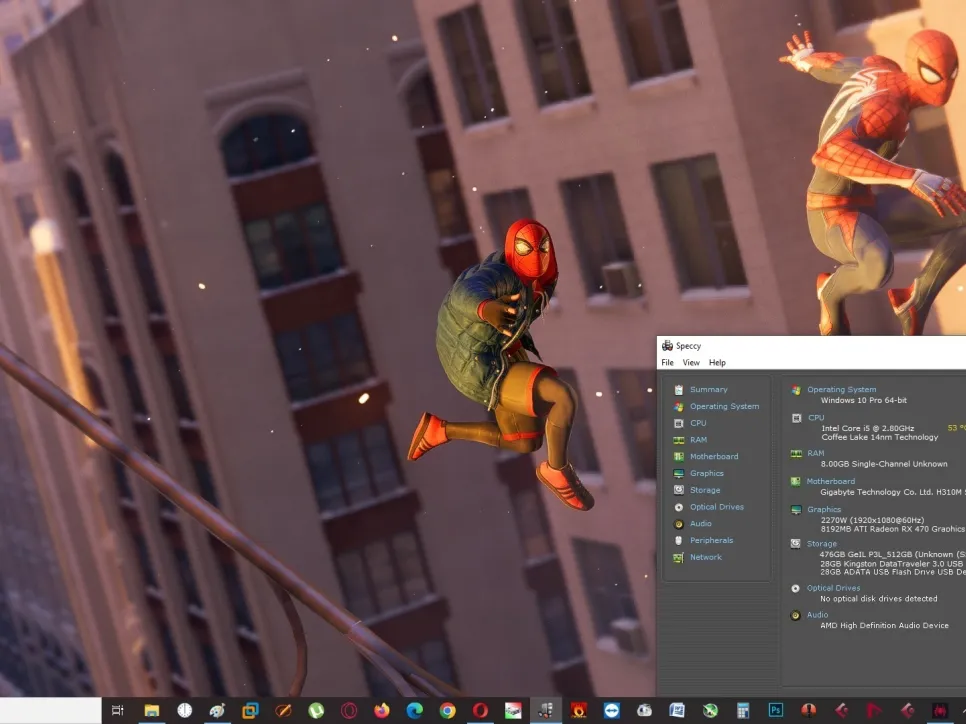The image size is (966, 724).
Task: Select the Audio speaker icon in the sidebar
Action: pos(679,524)
